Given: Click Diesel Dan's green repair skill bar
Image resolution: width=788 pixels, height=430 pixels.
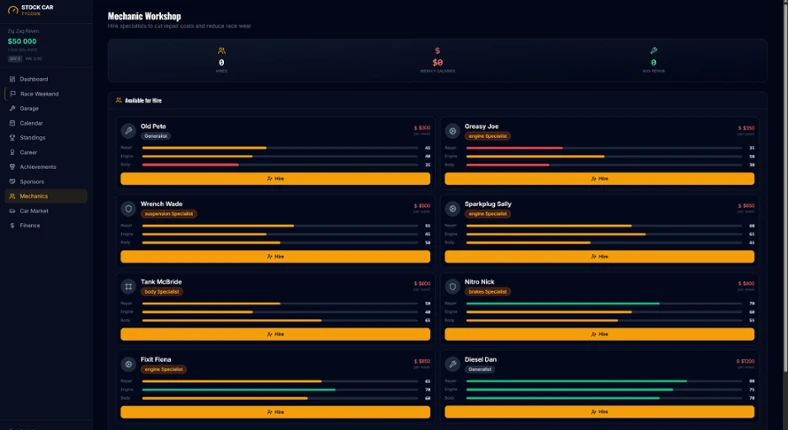Looking at the screenshot, I should [576, 381].
